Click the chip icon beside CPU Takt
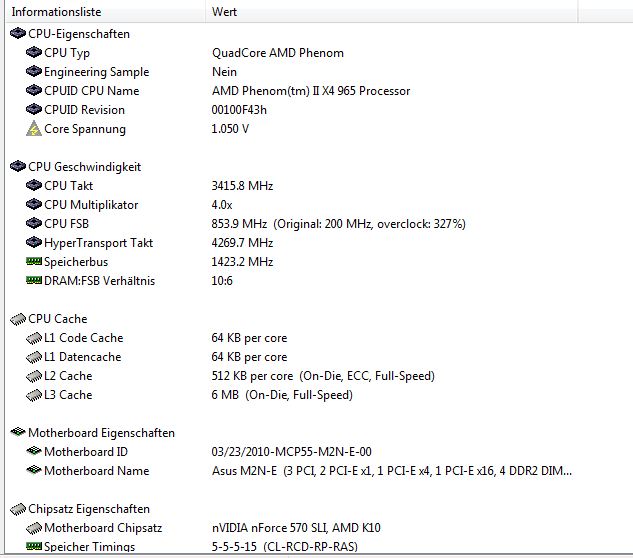This screenshot has height=558, width=633. pos(34,185)
